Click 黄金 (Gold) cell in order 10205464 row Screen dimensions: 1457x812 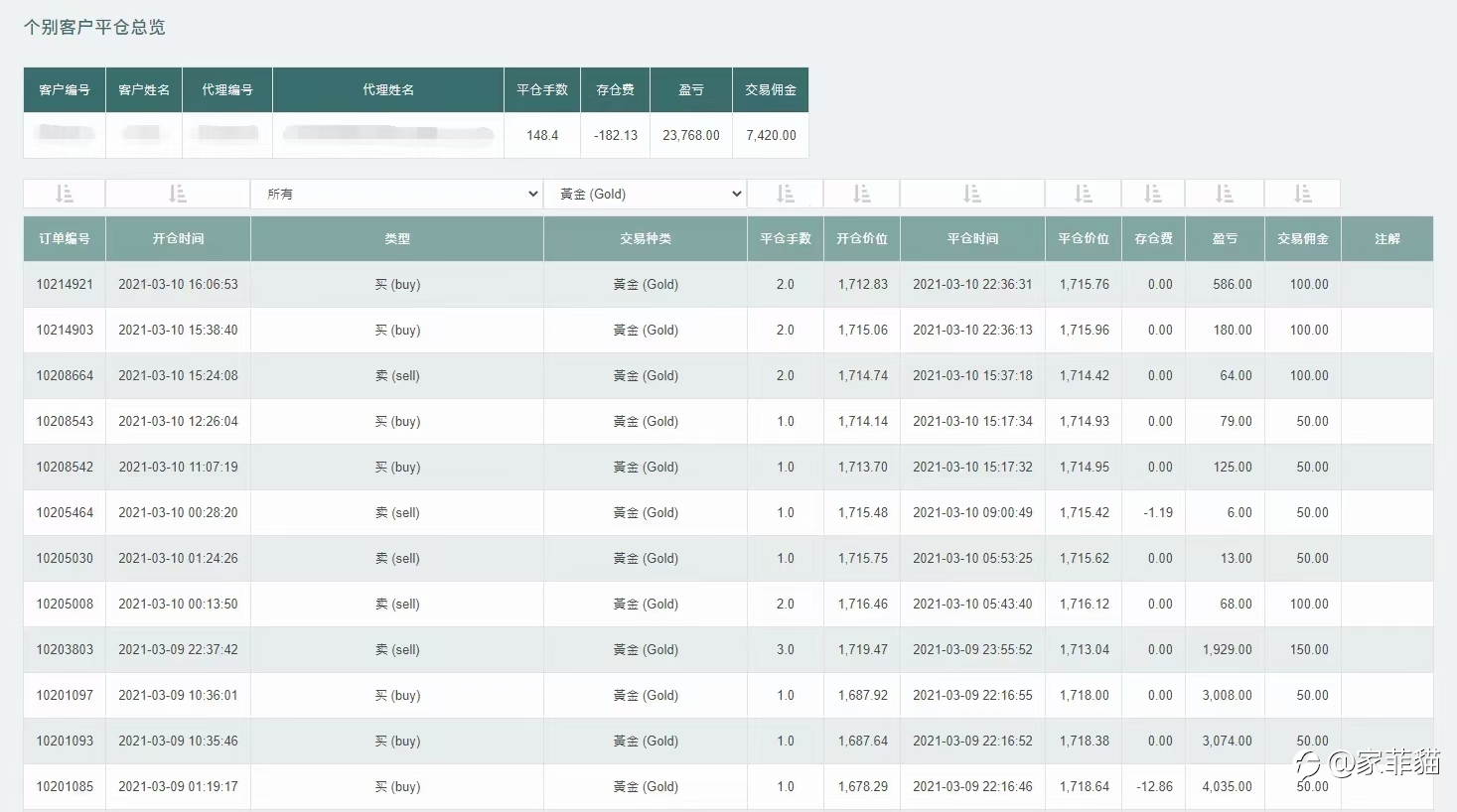646,512
